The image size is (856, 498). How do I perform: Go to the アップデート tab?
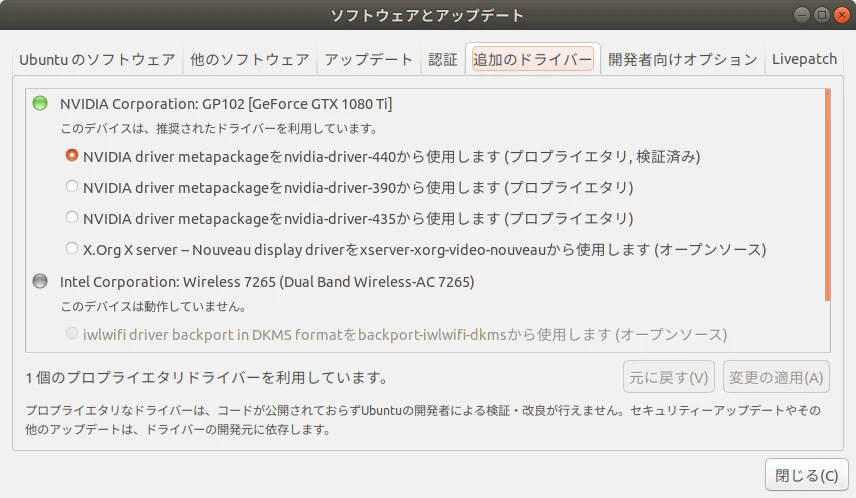coord(368,59)
